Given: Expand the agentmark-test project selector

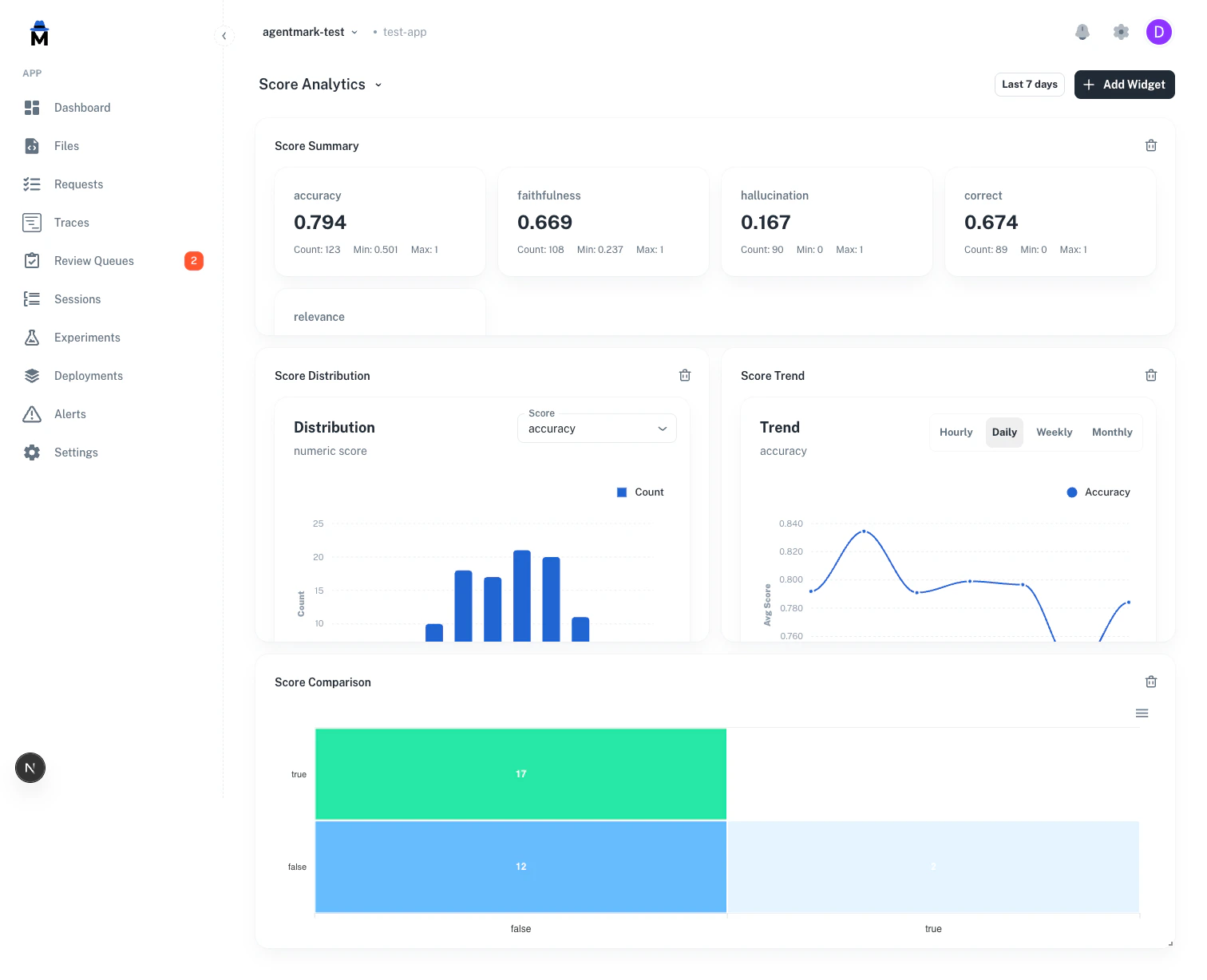Looking at the screenshot, I should tap(310, 32).
